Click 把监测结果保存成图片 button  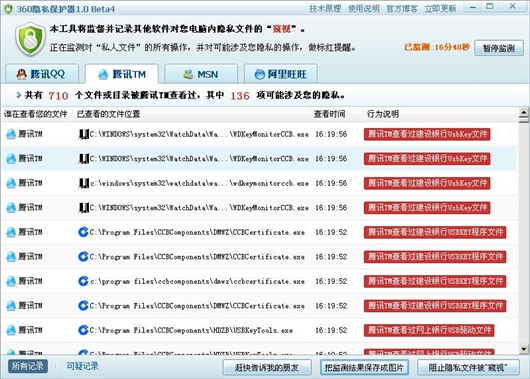coord(364,367)
